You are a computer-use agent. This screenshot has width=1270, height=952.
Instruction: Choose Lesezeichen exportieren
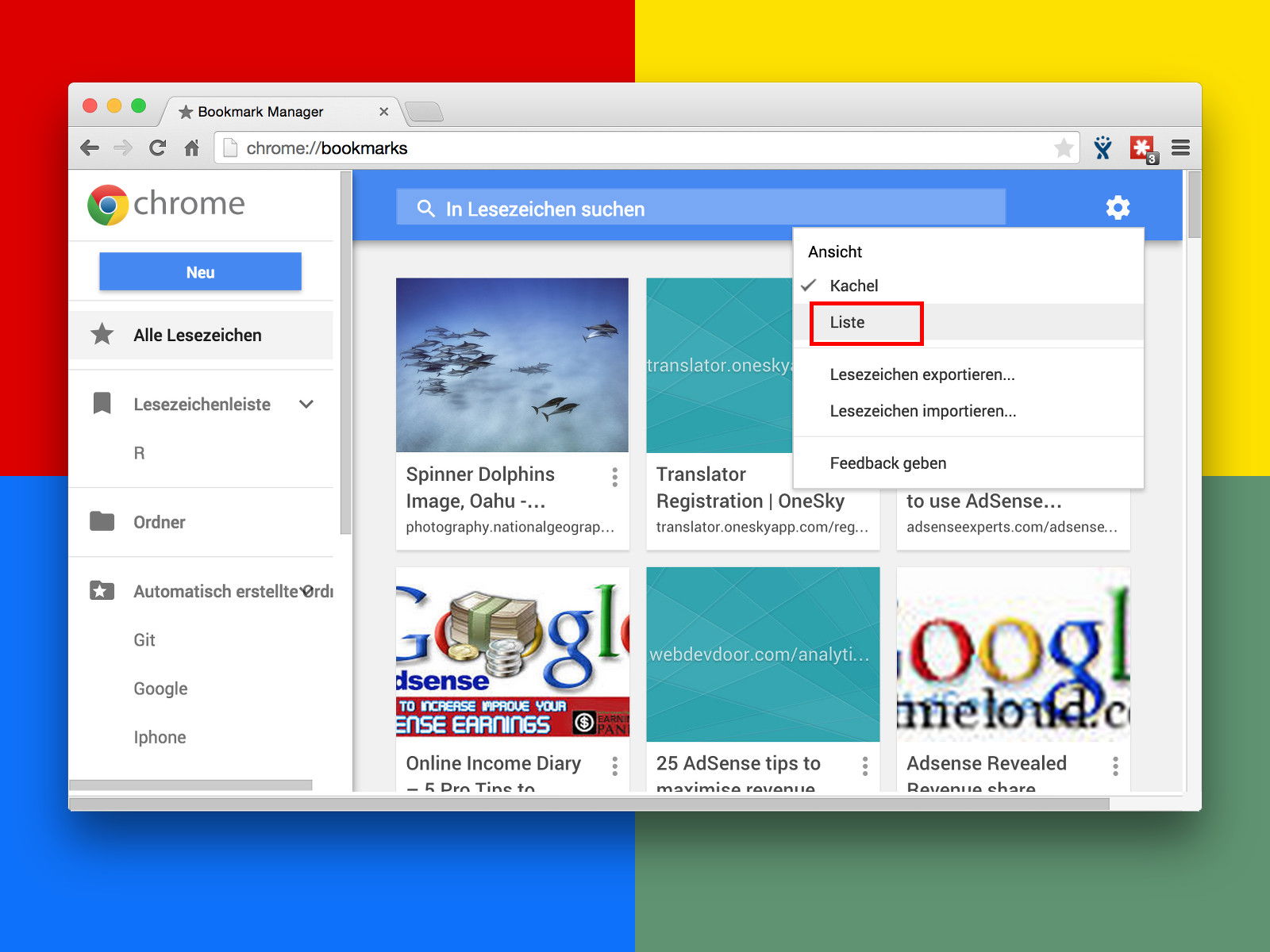(x=968, y=374)
